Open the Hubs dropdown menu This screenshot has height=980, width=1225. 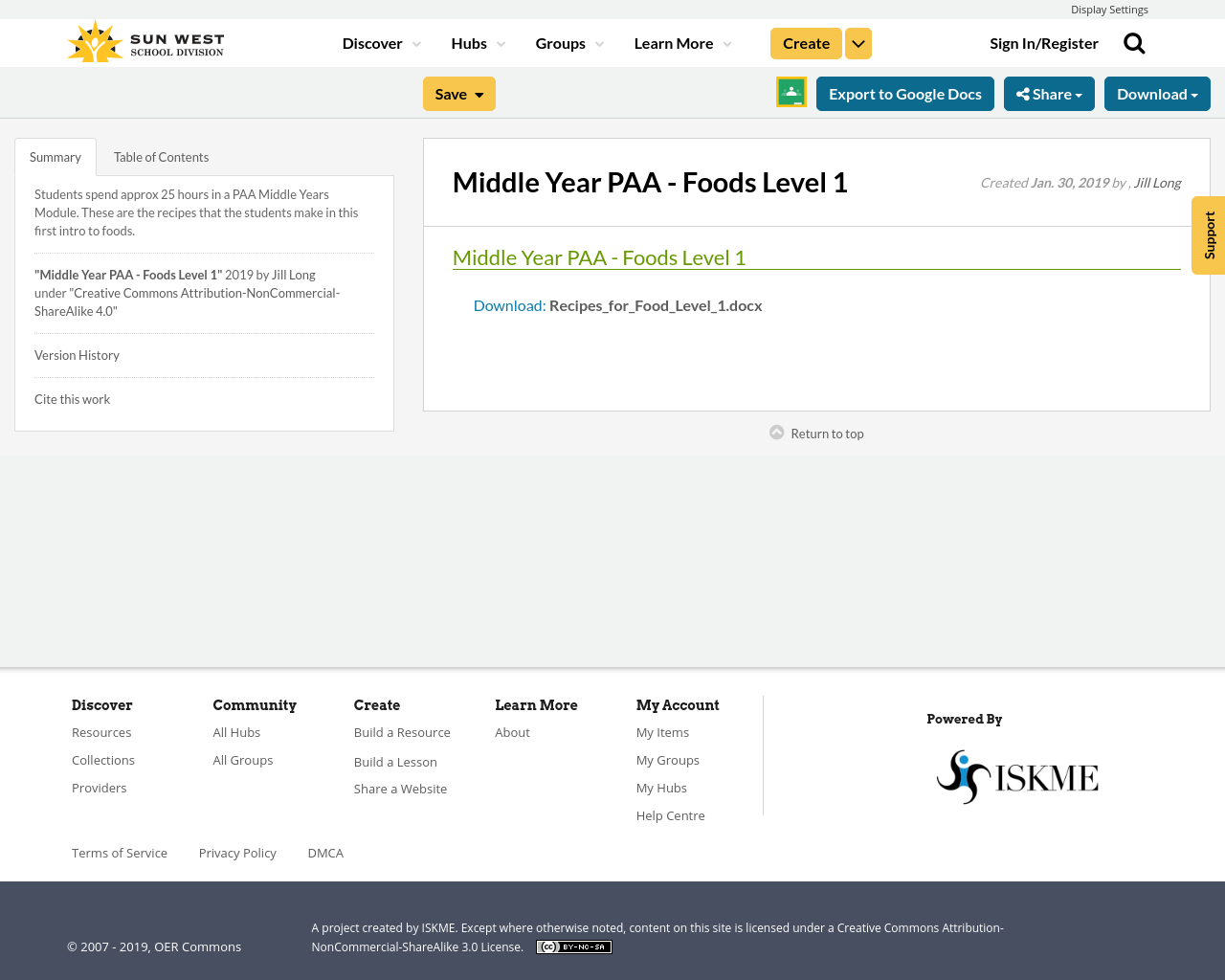[474, 42]
